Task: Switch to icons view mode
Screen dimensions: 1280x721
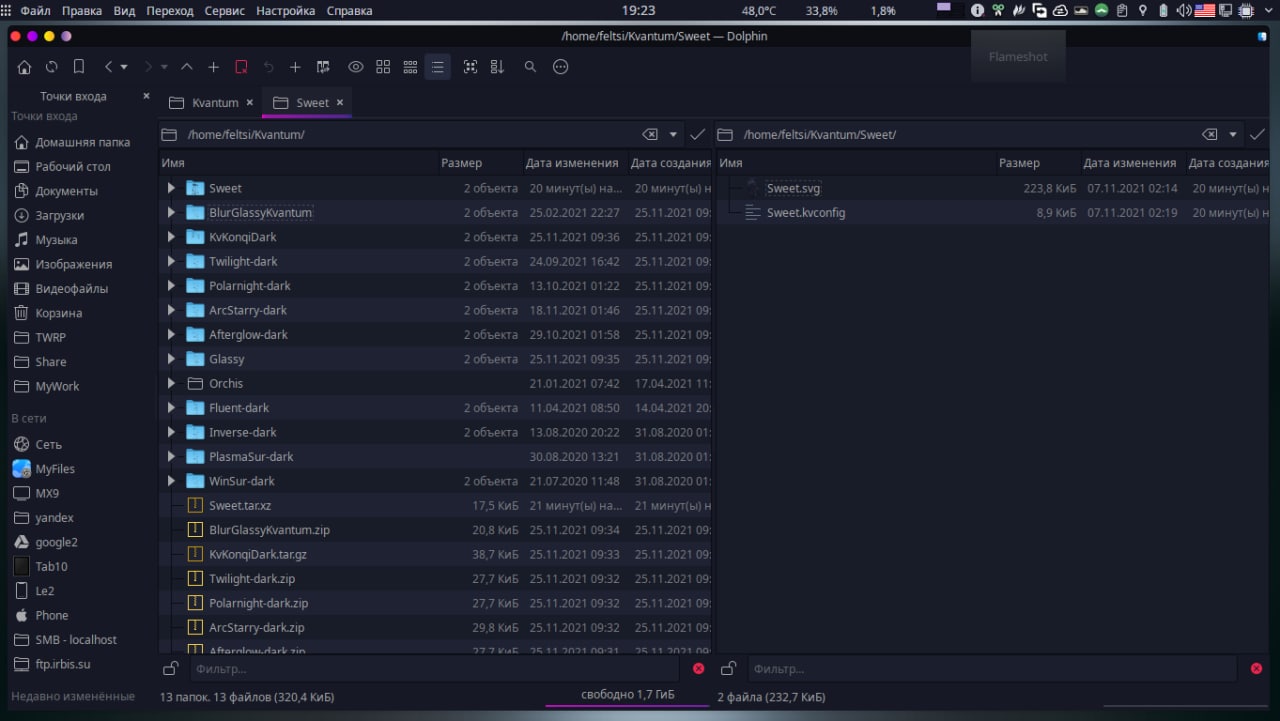Action: point(383,67)
